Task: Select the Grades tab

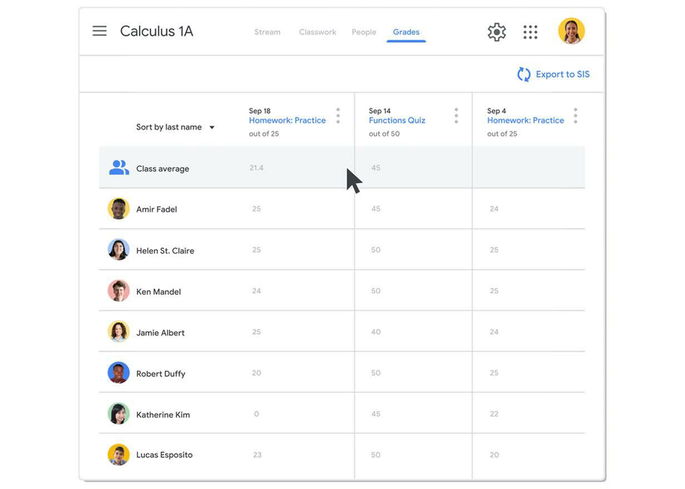Action: 406,32
